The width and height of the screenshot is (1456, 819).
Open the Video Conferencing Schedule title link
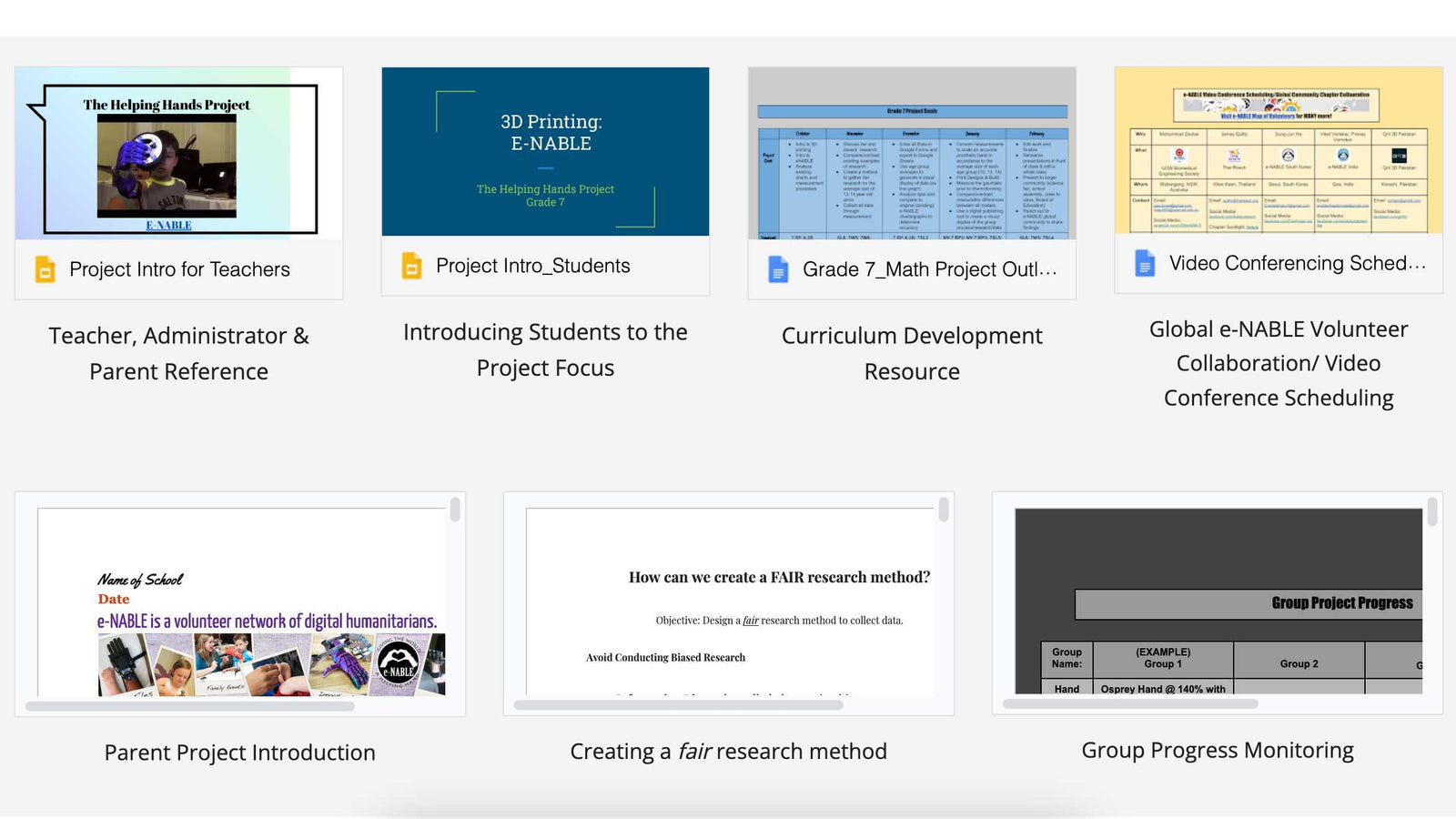tap(1297, 263)
